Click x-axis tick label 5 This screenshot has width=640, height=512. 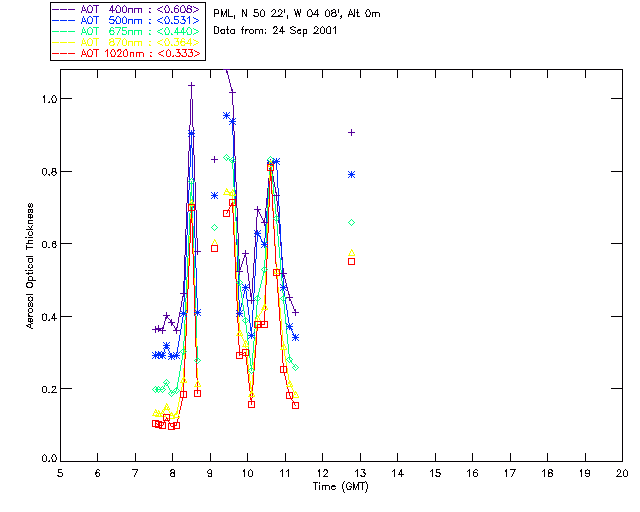(x=60, y=473)
